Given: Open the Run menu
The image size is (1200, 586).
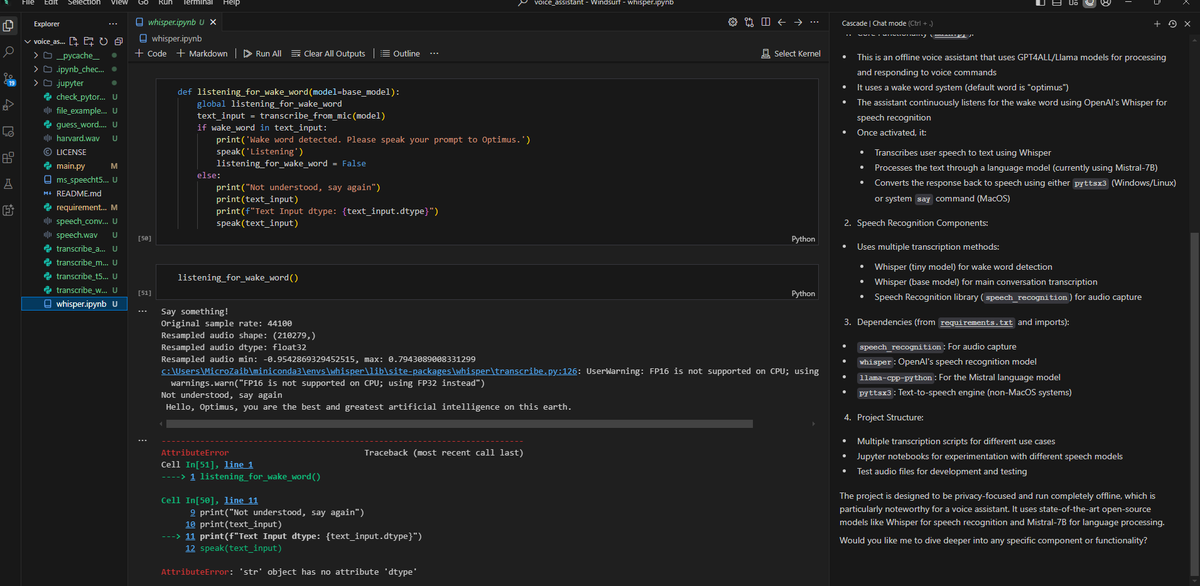Looking at the screenshot, I should click(x=166, y=4).
